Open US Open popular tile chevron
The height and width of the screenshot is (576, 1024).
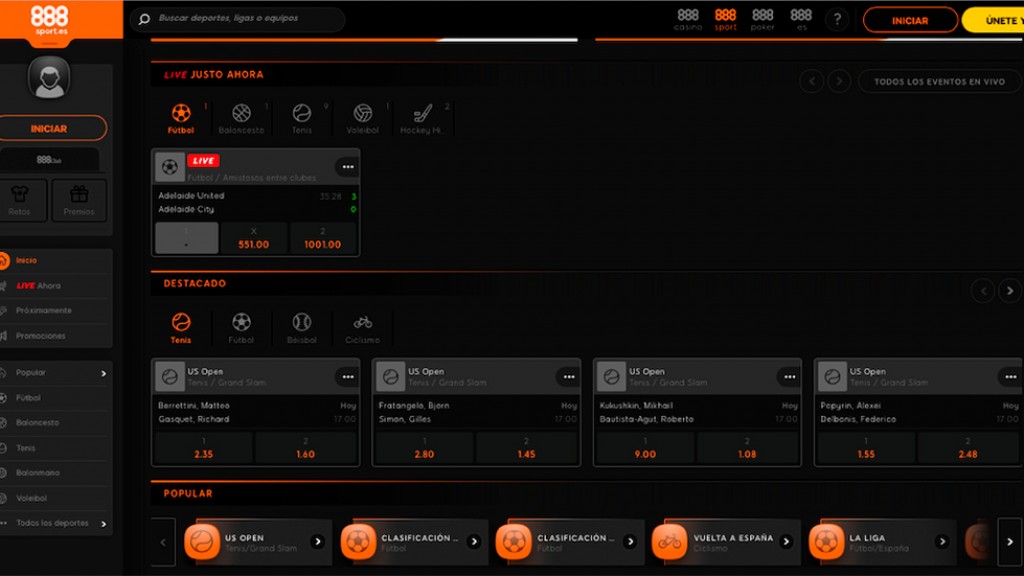click(x=317, y=541)
